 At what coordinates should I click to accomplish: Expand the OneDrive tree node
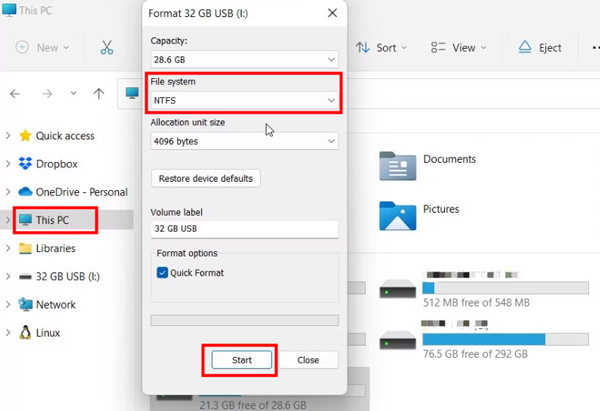8,192
